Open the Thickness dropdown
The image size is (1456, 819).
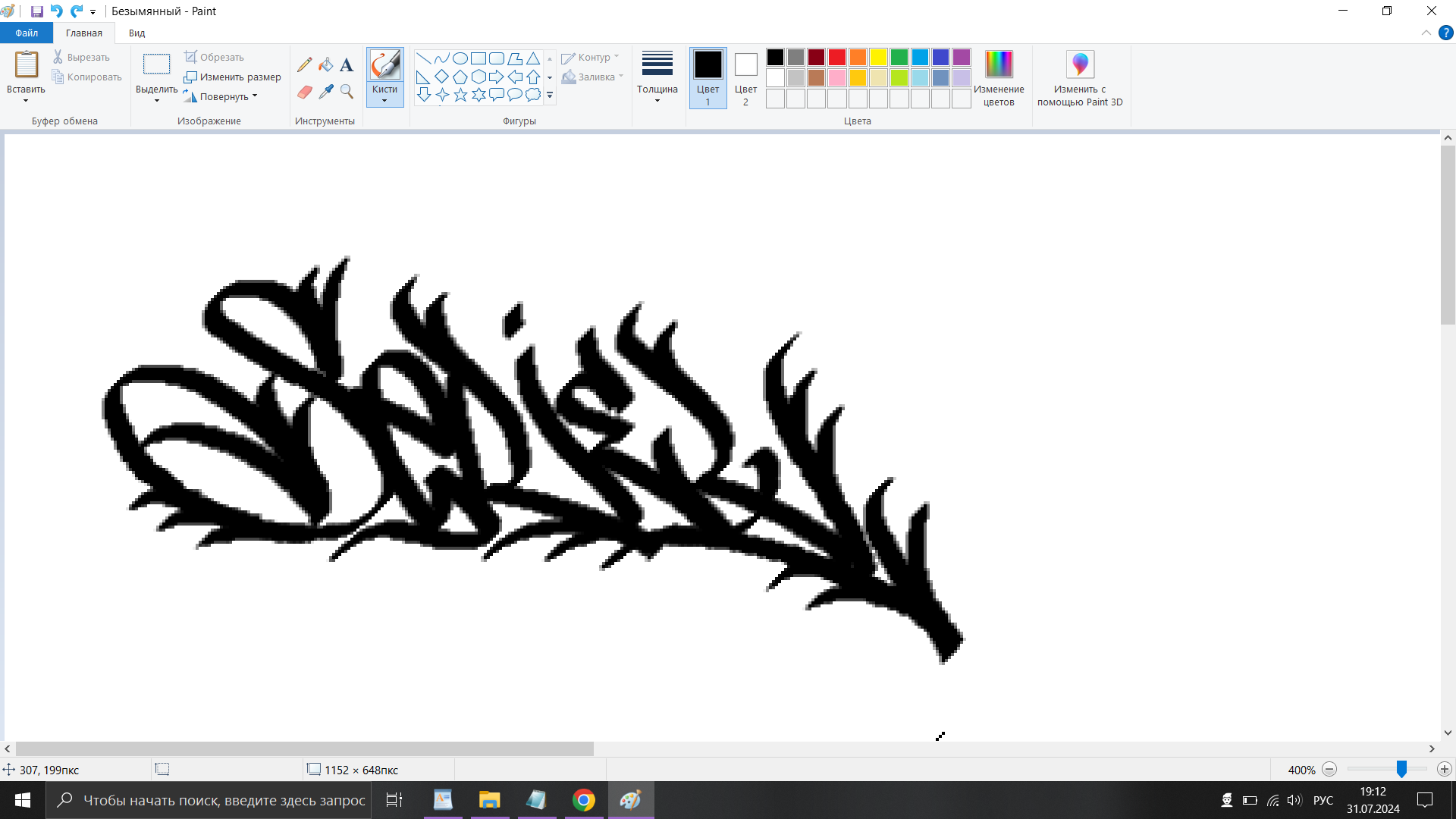[657, 77]
